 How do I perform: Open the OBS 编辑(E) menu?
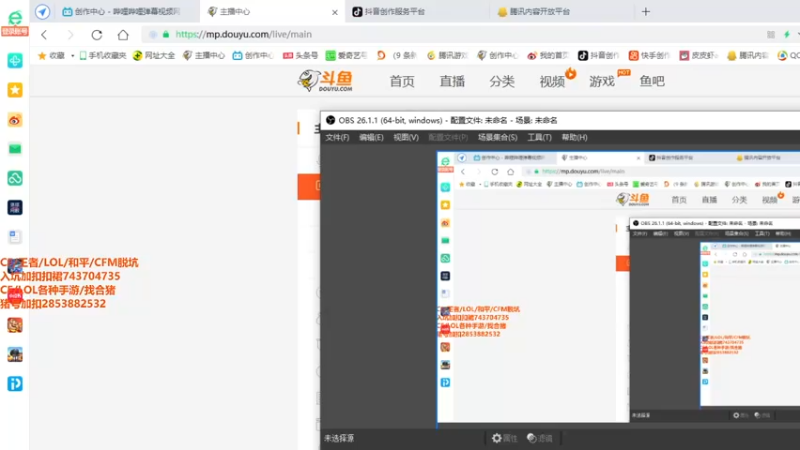tap(371, 137)
